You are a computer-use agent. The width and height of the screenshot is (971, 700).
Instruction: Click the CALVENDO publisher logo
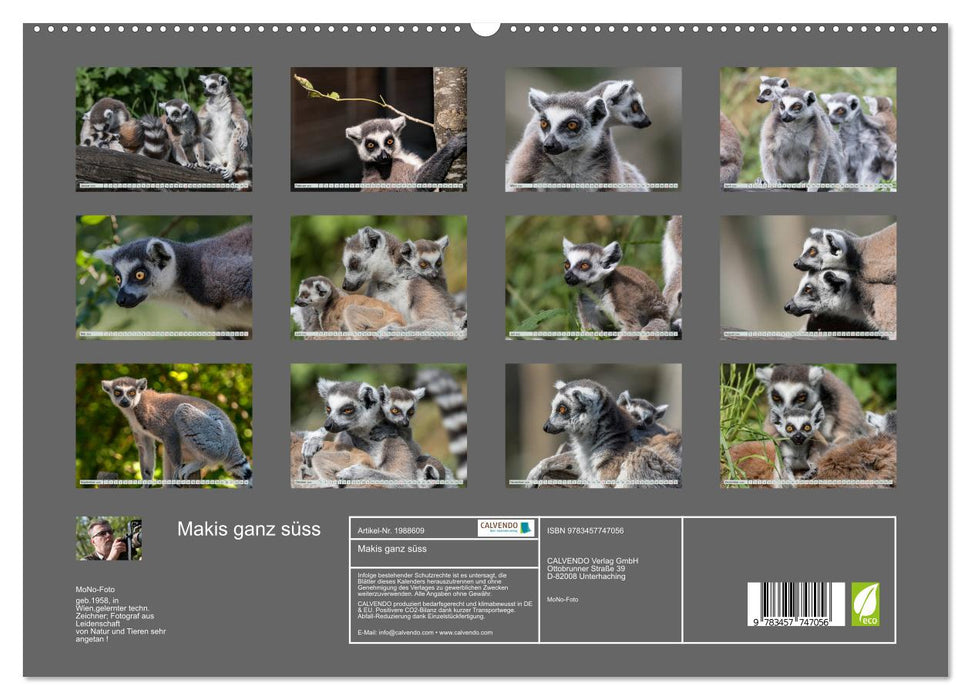[505, 528]
